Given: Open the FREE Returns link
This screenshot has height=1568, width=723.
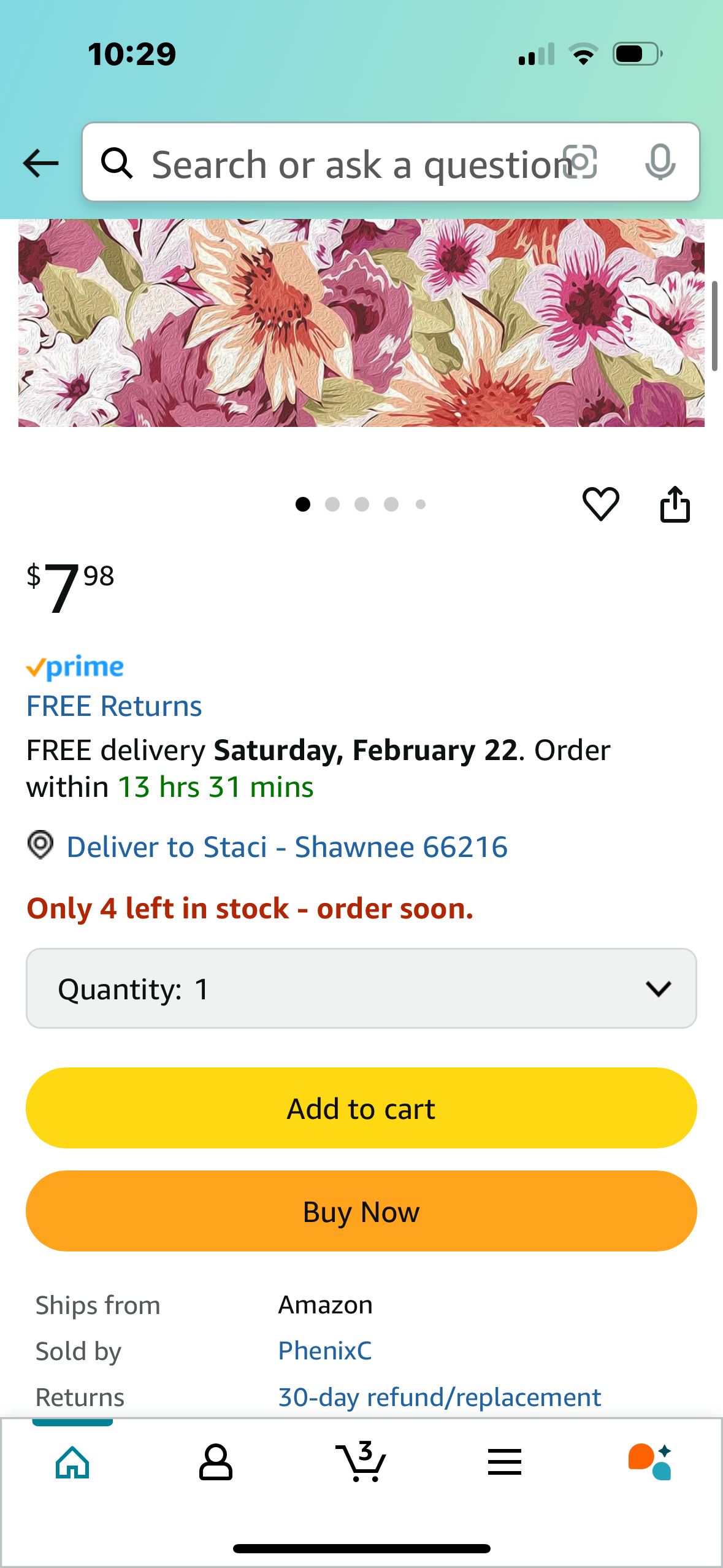Looking at the screenshot, I should point(114,706).
